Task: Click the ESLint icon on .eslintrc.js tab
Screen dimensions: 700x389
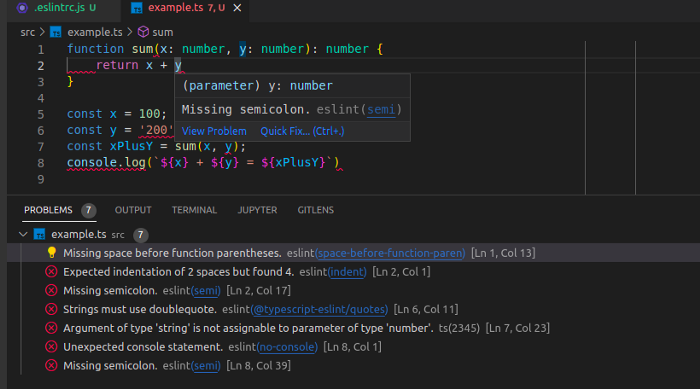Action: click(x=22, y=8)
